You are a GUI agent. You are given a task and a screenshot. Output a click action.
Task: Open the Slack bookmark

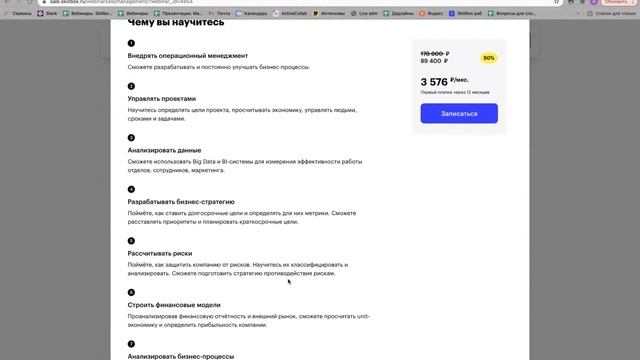pos(47,13)
